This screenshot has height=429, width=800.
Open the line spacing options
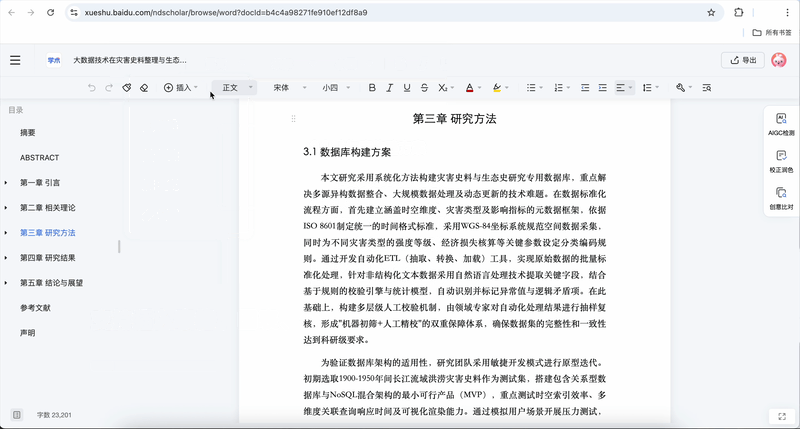point(651,88)
